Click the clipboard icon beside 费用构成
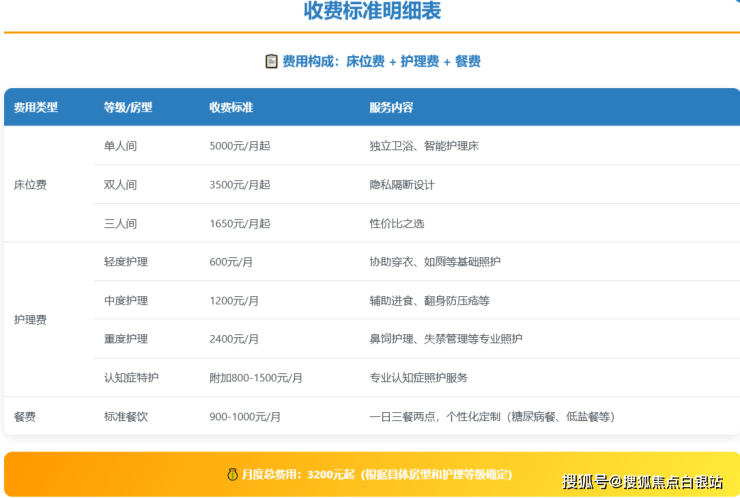The height and width of the screenshot is (498, 740). [271, 62]
